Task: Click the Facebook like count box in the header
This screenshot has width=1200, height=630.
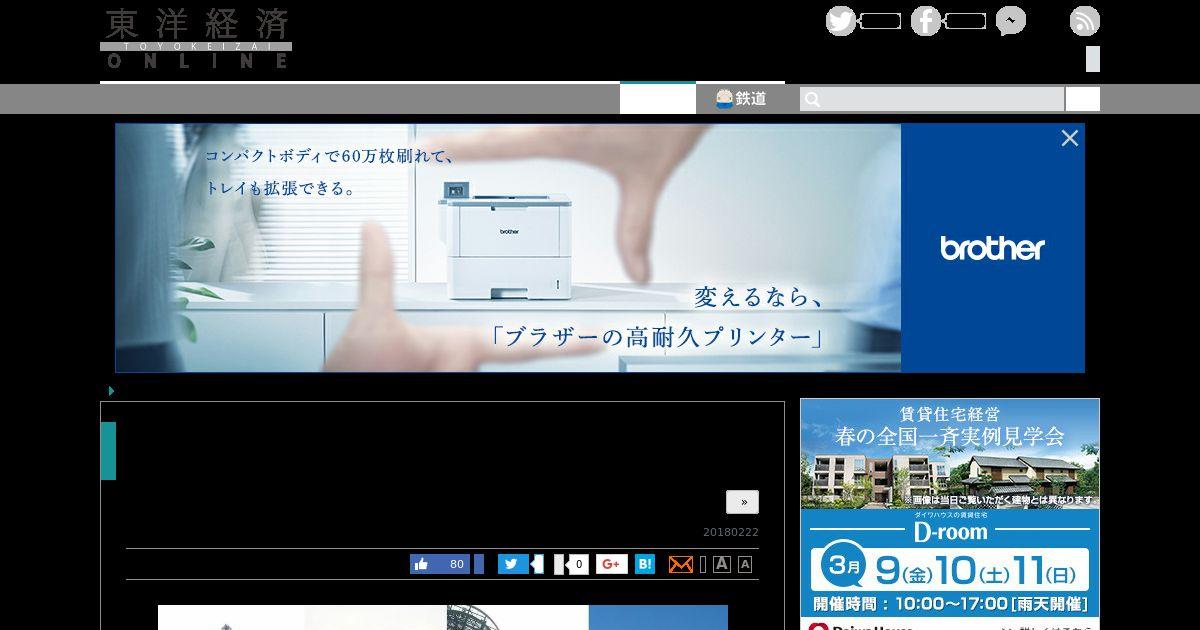Action: [965, 21]
